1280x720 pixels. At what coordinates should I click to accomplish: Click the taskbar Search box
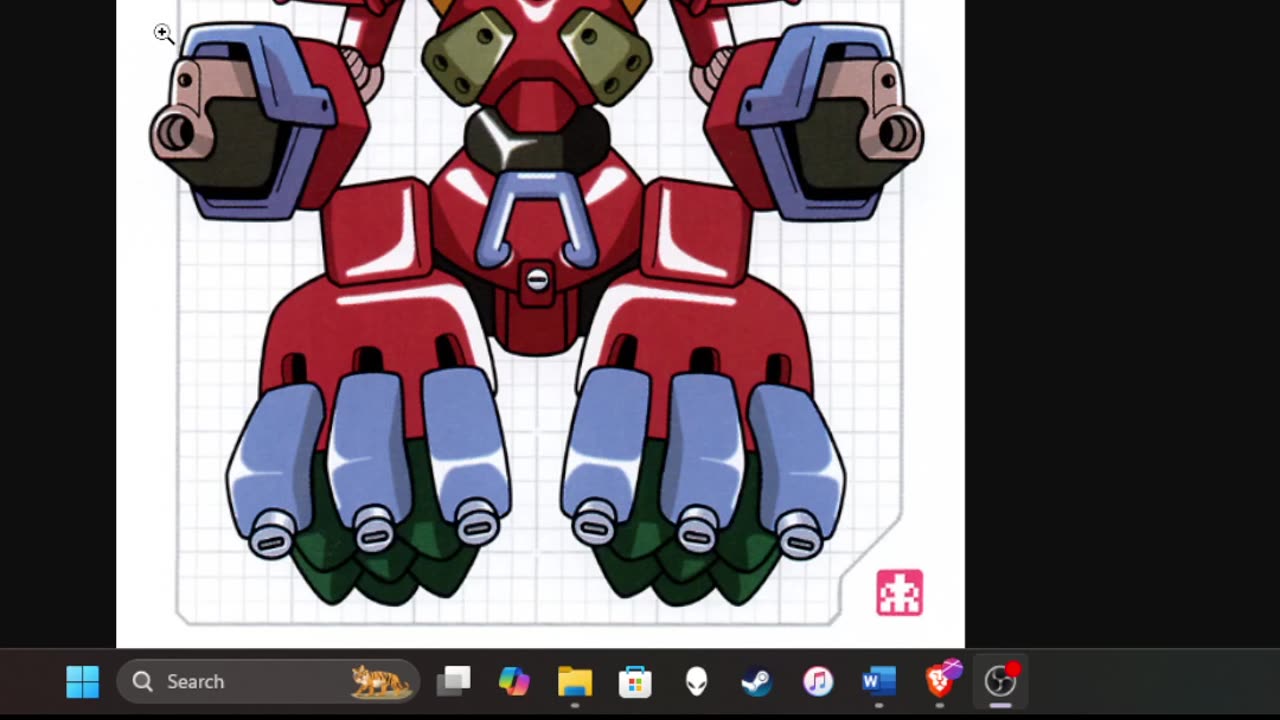coord(268,682)
